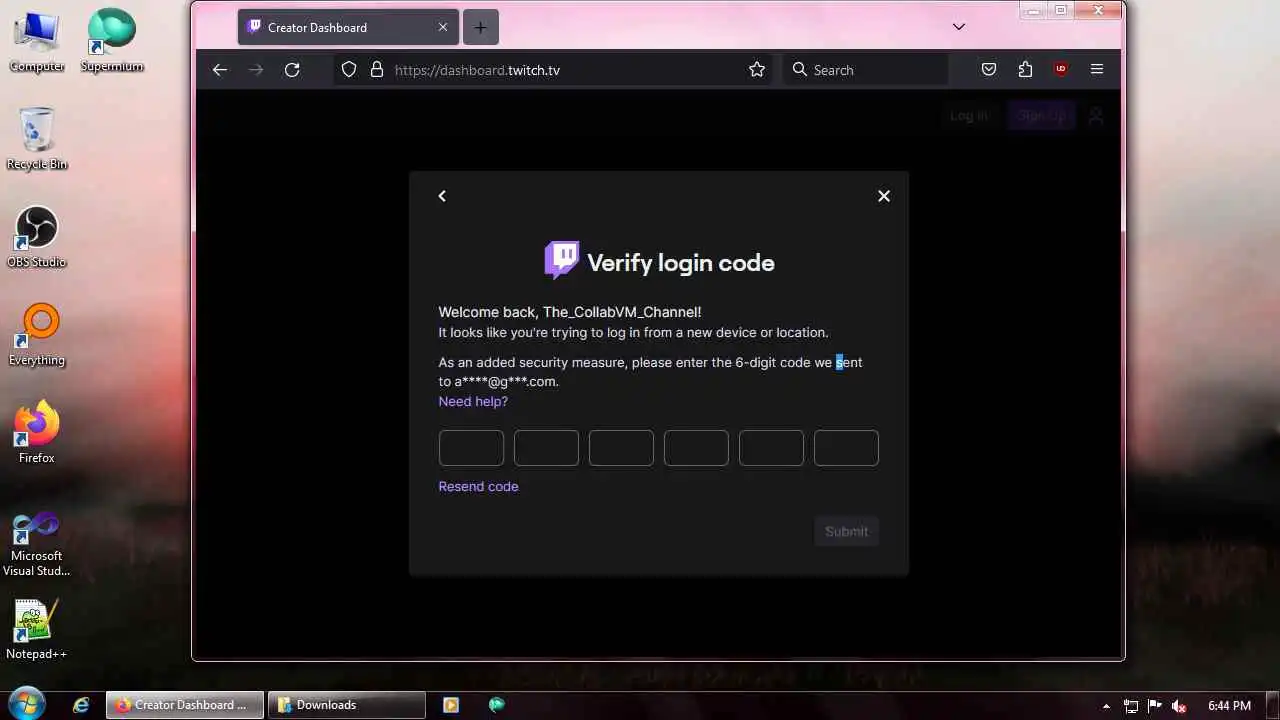Click the second code digit box
The height and width of the screenshot is (720, 1280).
coord(546,448)
